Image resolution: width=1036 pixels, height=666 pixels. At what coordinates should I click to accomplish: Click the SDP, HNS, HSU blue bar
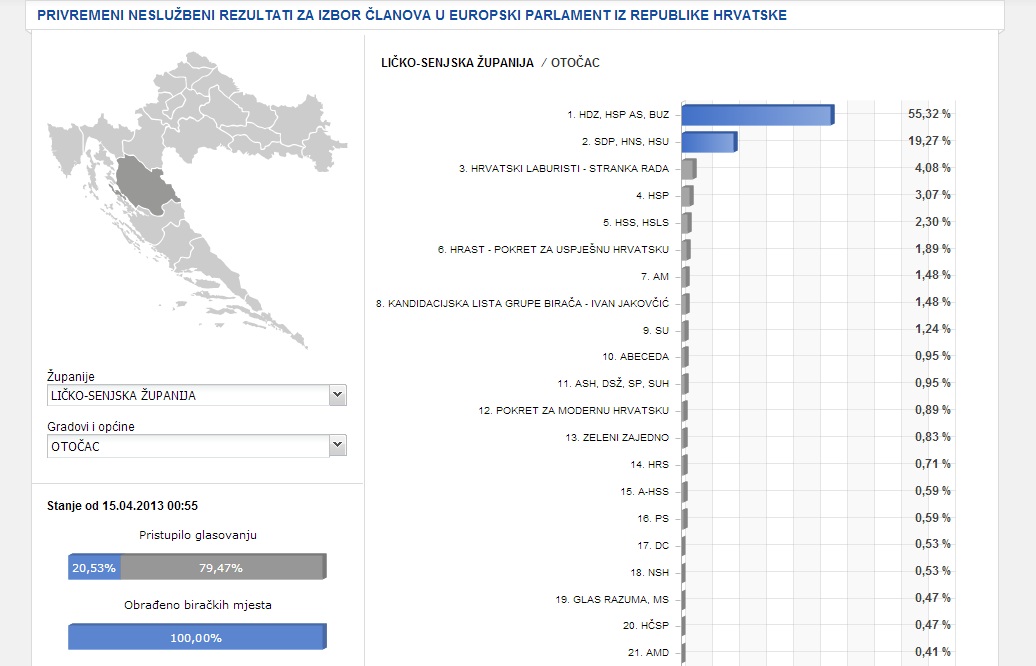709,141
